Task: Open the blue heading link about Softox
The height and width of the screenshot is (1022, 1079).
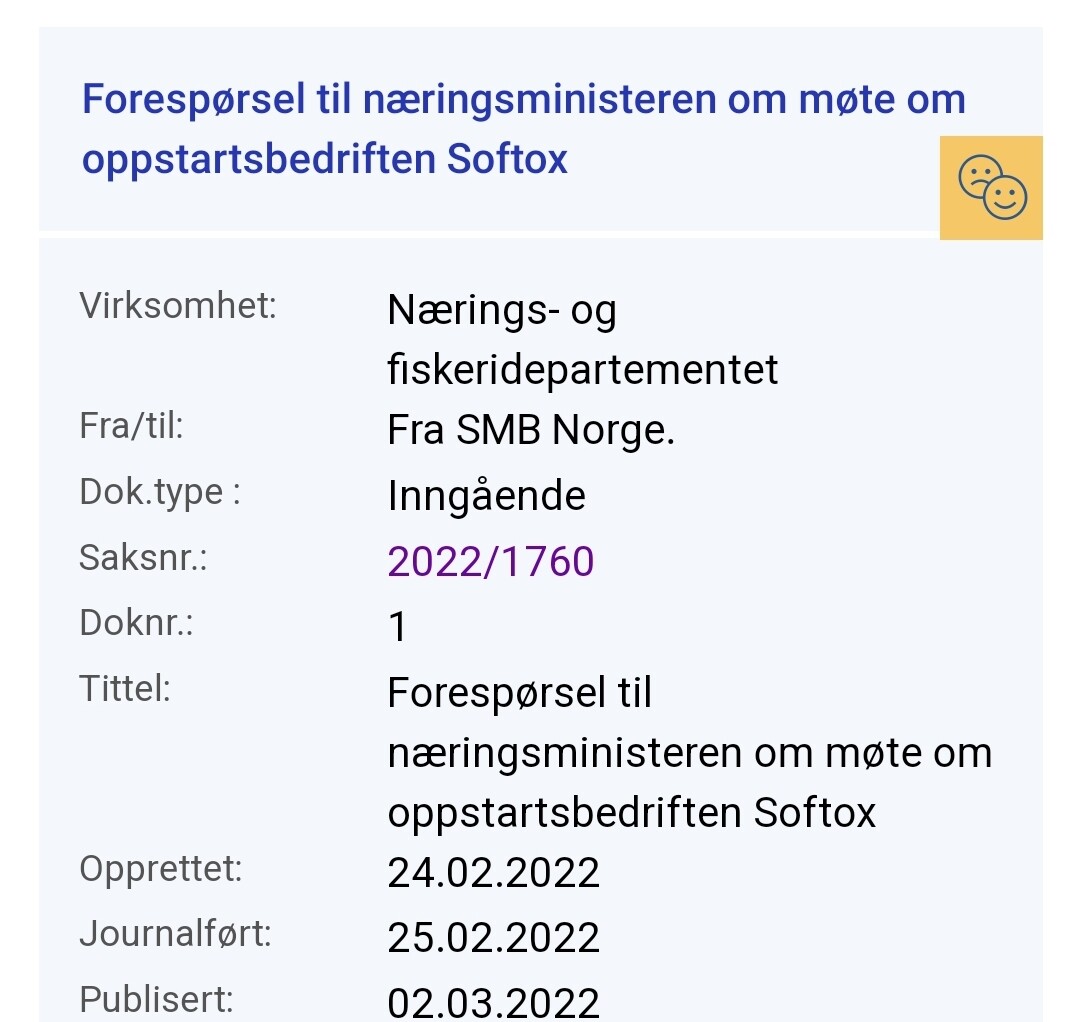Action: pyautogui.click(x=524, y=129)
